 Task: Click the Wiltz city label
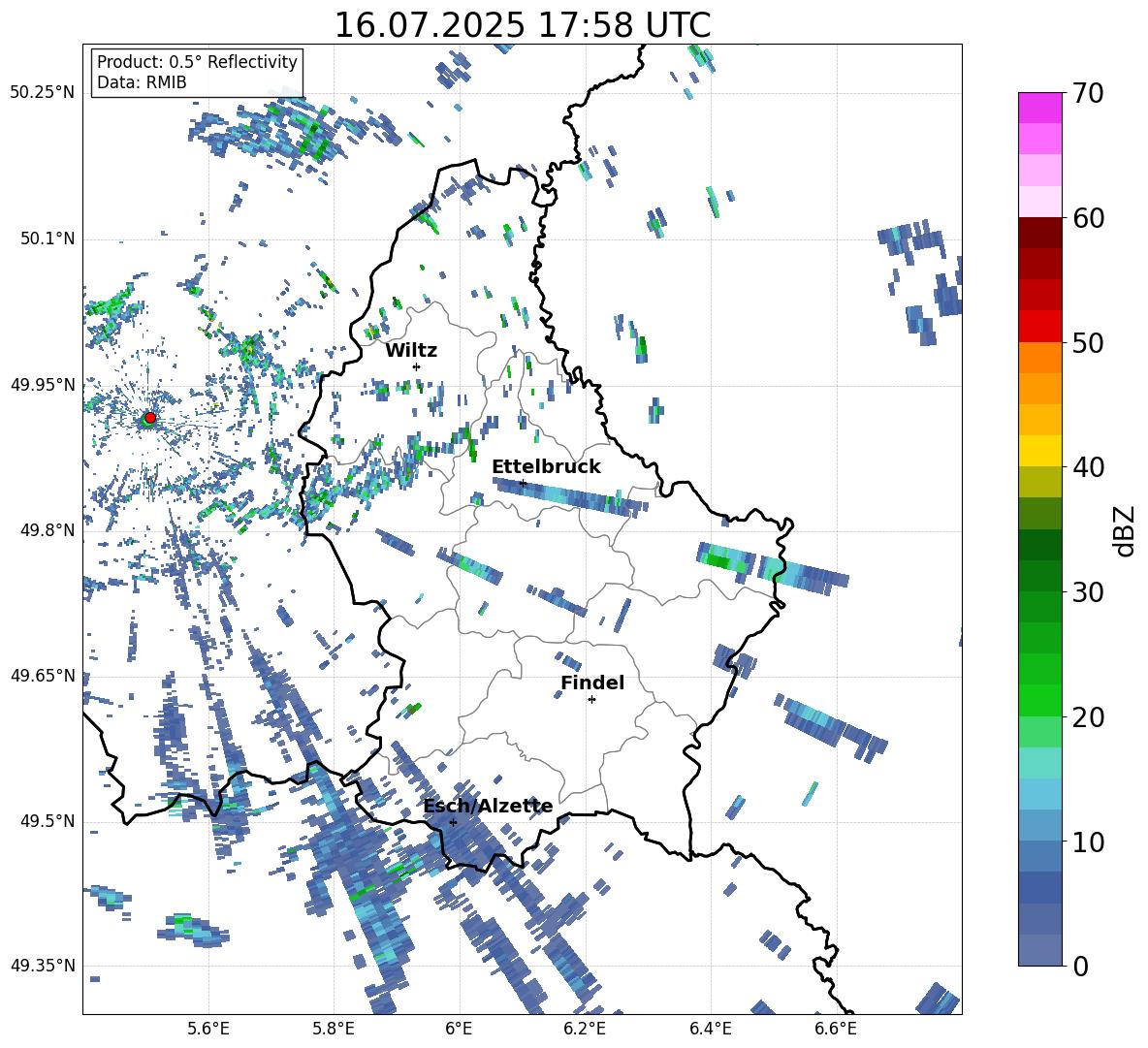click(411, 350)
